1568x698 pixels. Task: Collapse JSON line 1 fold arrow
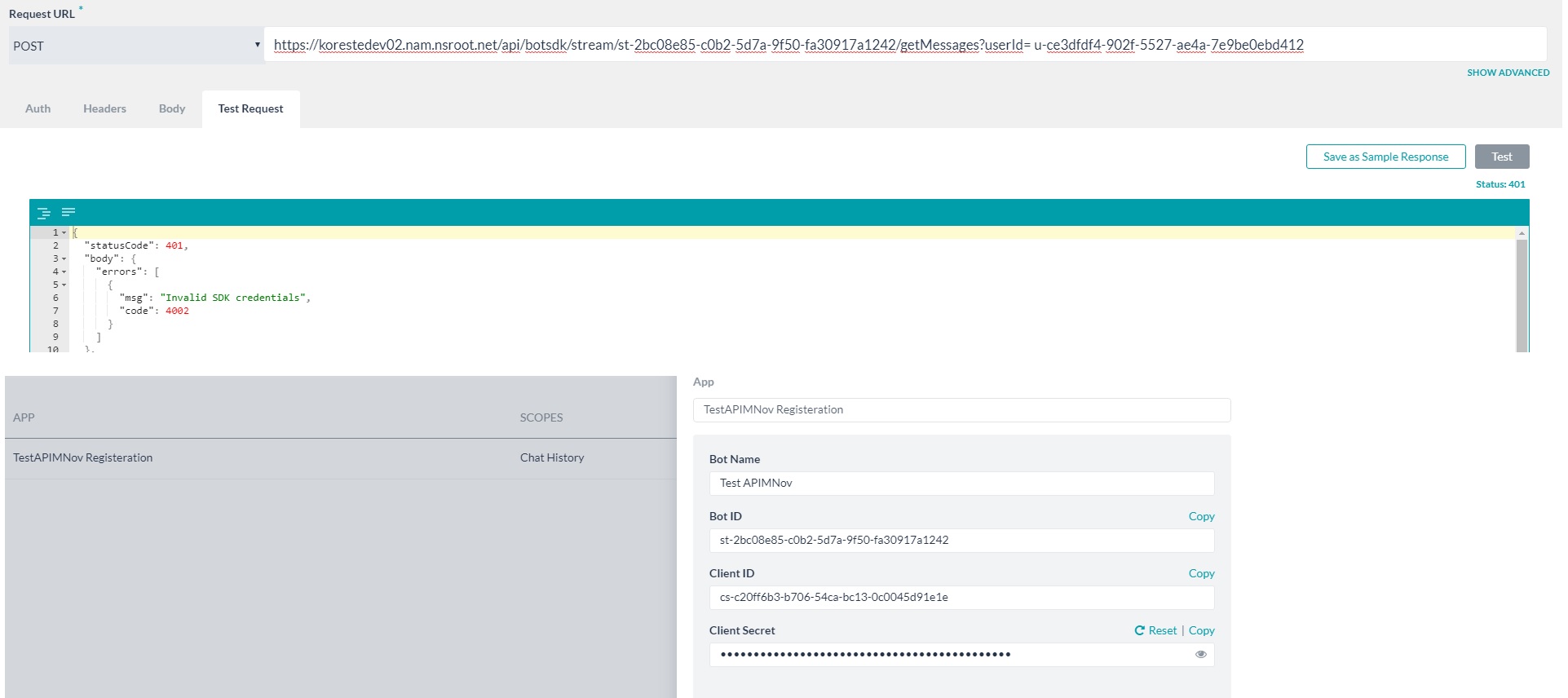tap(64, 232)
